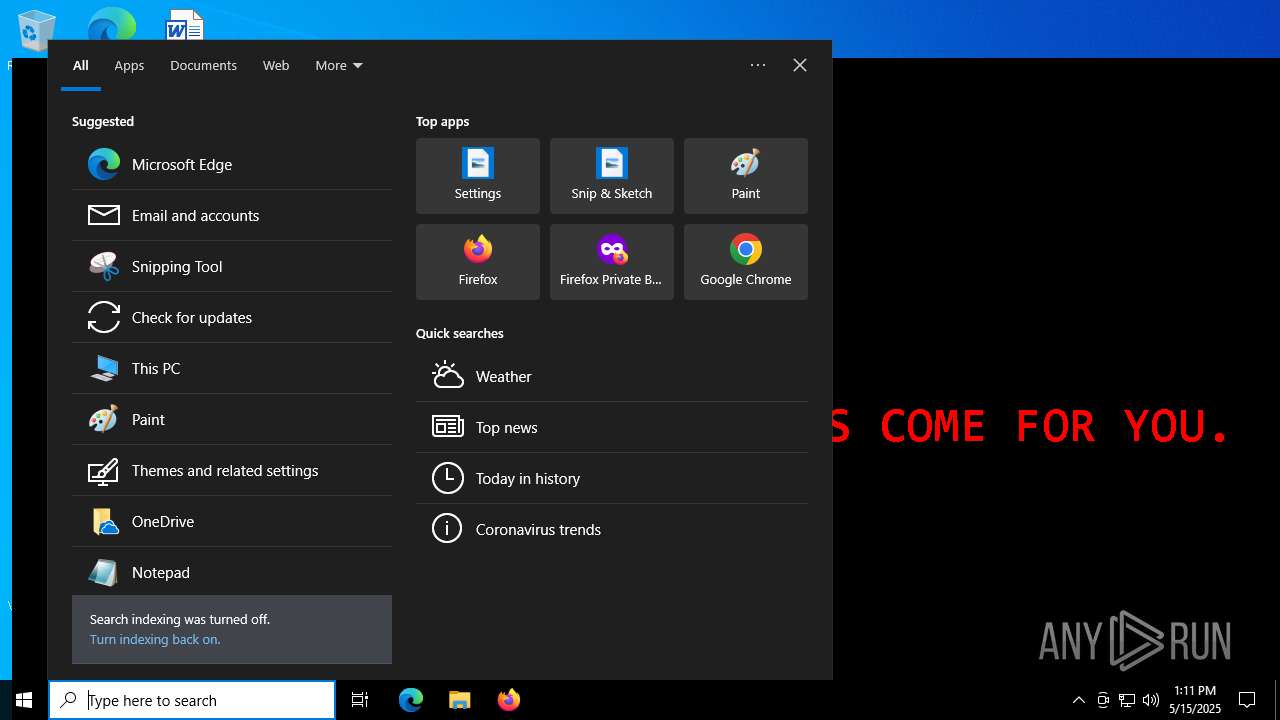Open Themes and related settings
The image size is (1280, 720).
click(x=232, y=471)
